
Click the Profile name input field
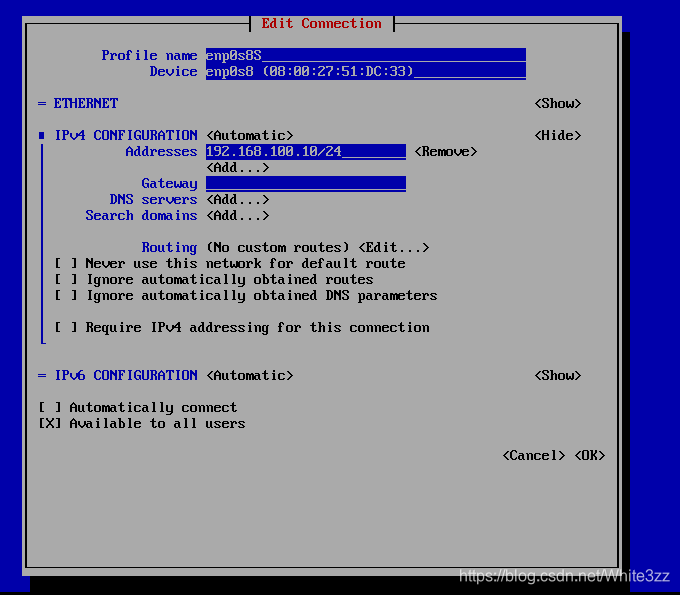366,56
